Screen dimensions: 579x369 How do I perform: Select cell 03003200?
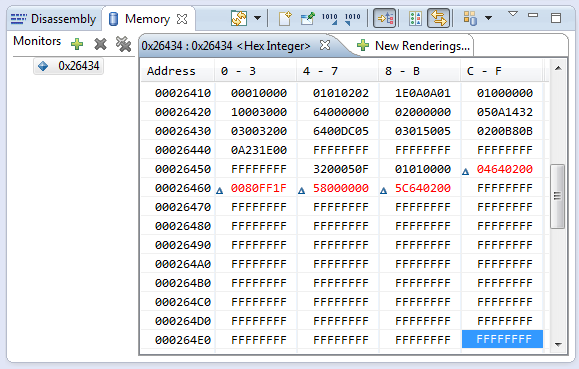259,131
